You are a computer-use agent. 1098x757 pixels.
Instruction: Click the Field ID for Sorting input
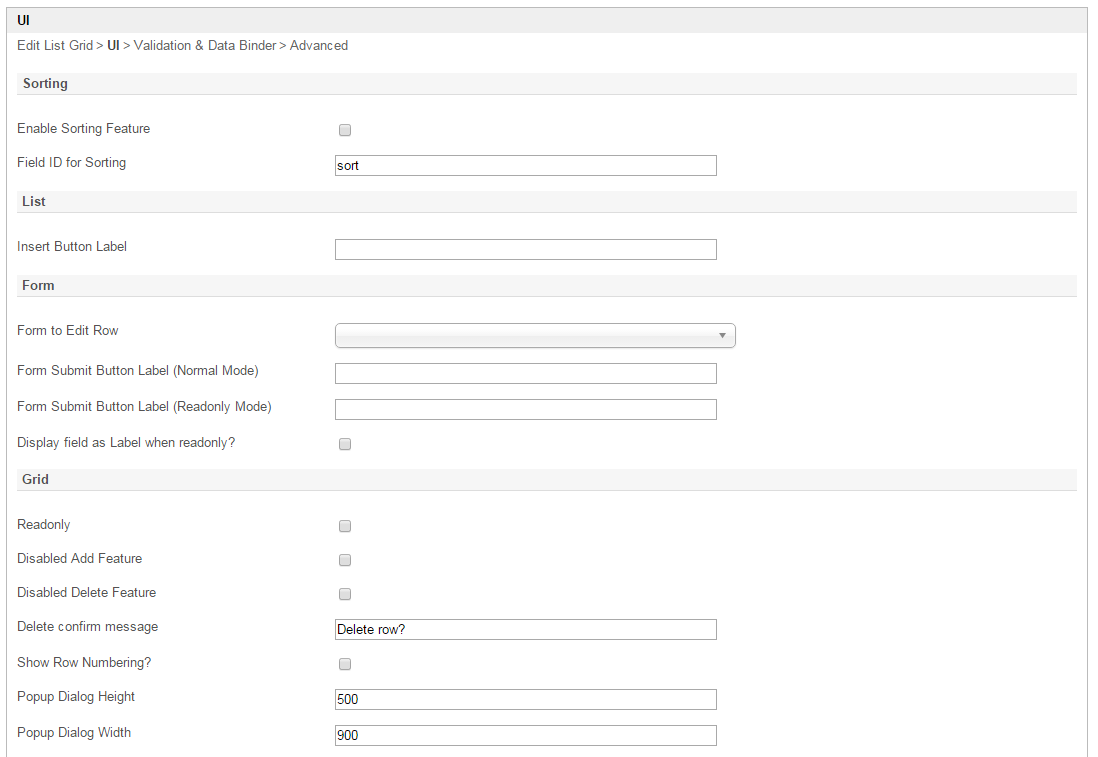click(x=525, y=166)
